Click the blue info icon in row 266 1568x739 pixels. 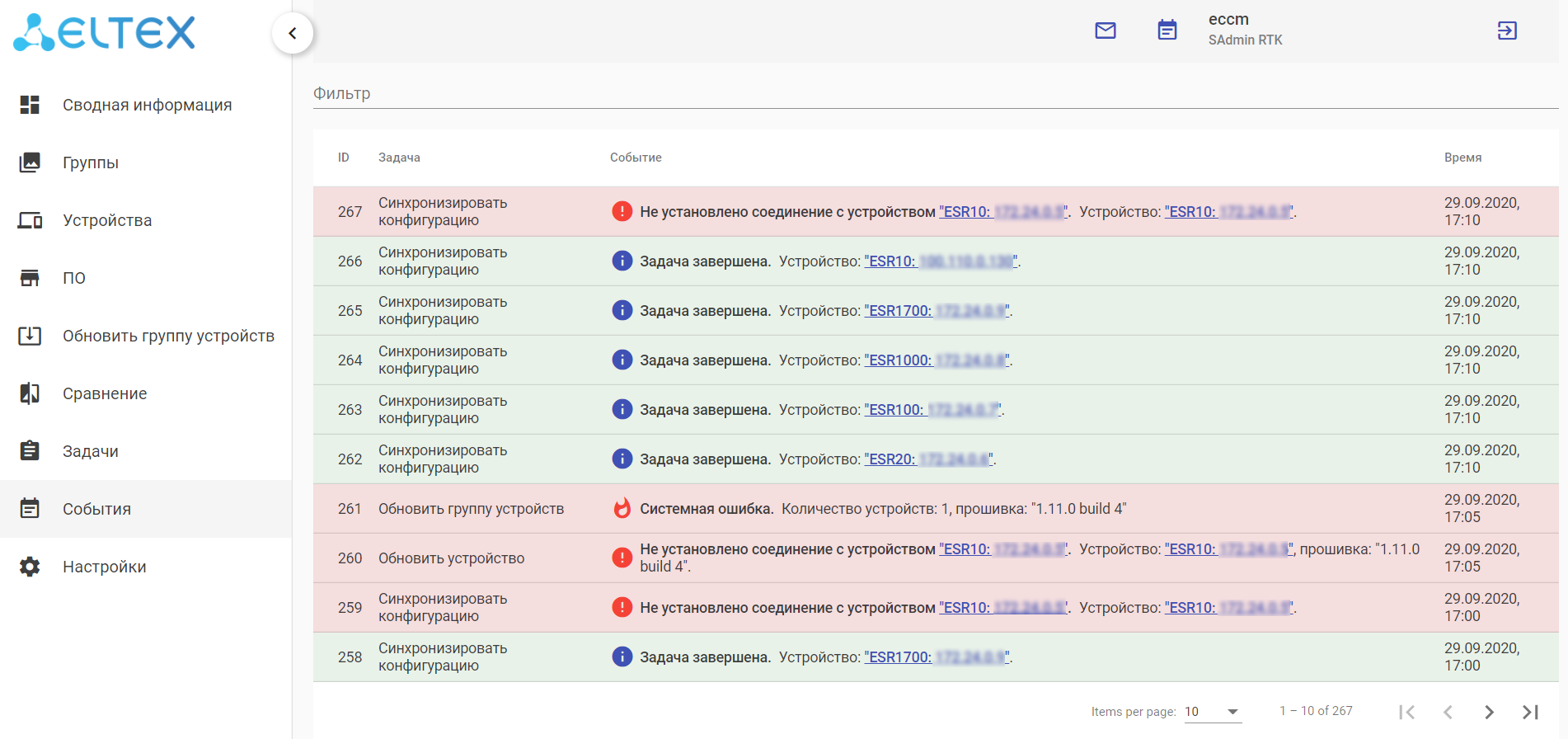[x=622, y=261]
